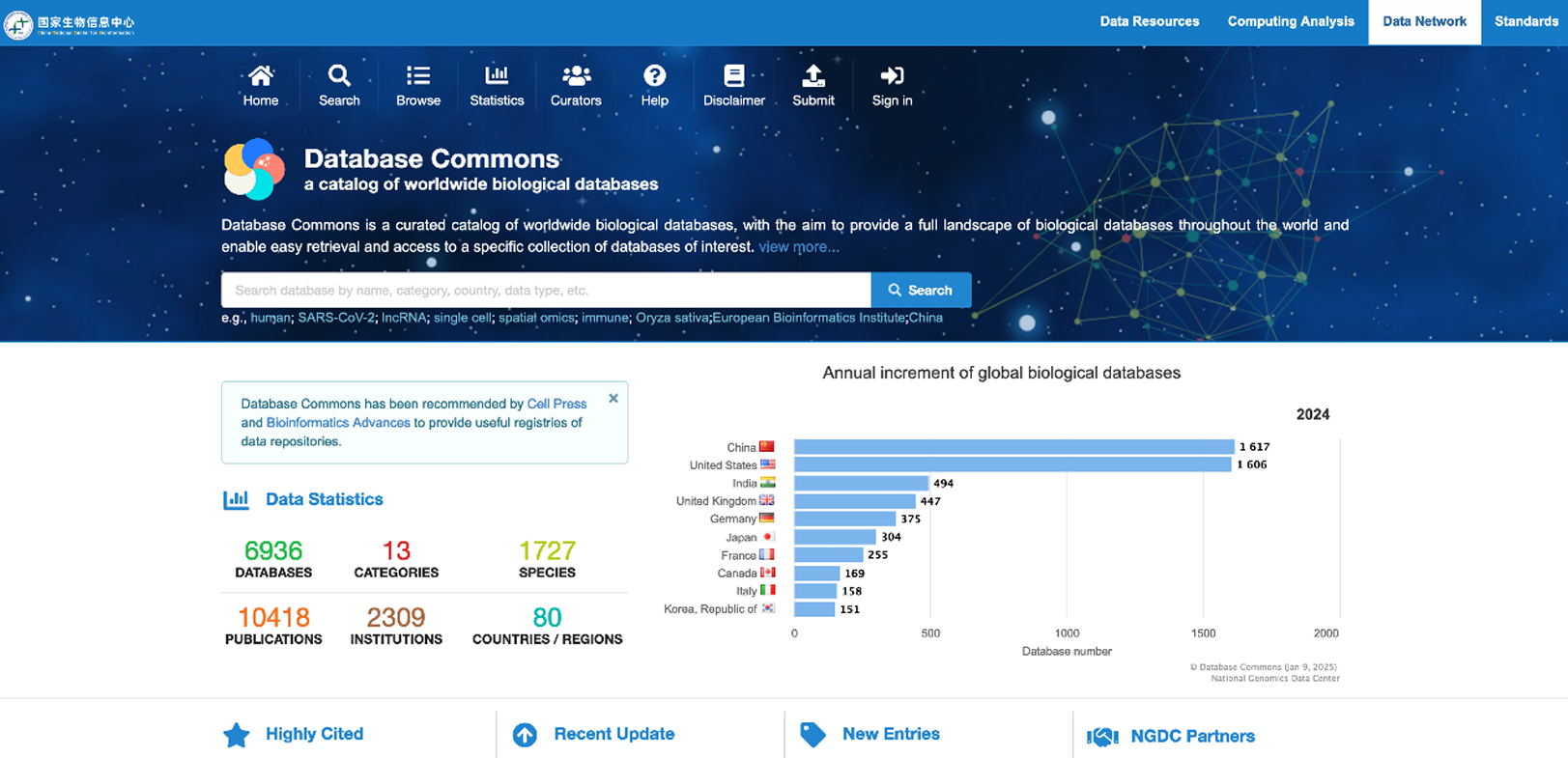Viewport: 1568px width, 758px height.
Task: Click the 'Highly Cited' heading text
Action: 314,734
